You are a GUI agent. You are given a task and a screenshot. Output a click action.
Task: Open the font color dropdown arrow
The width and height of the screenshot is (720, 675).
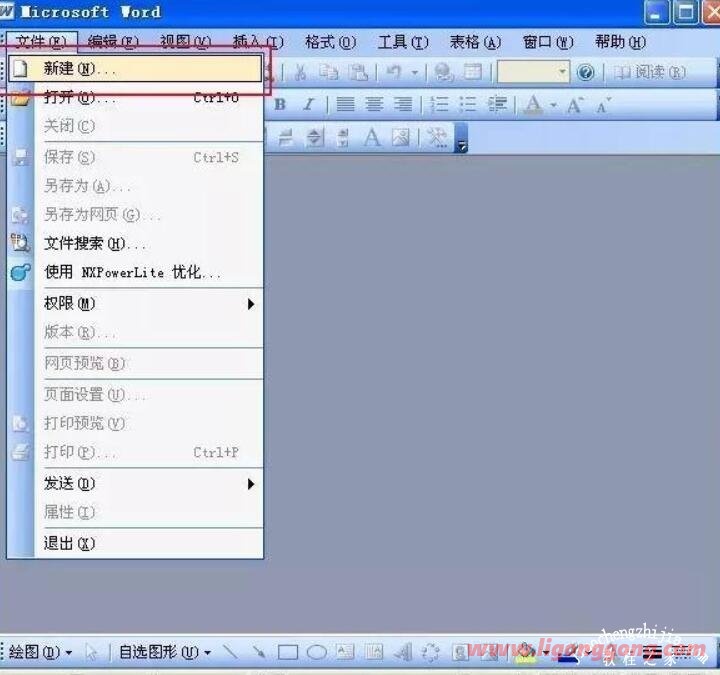click(553, 105)
